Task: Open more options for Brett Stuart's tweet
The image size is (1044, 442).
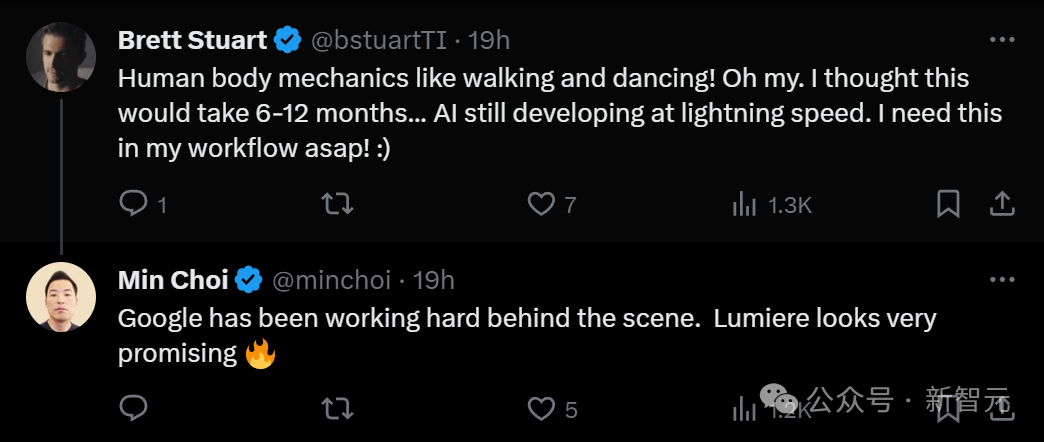Action: [1002, 40]
